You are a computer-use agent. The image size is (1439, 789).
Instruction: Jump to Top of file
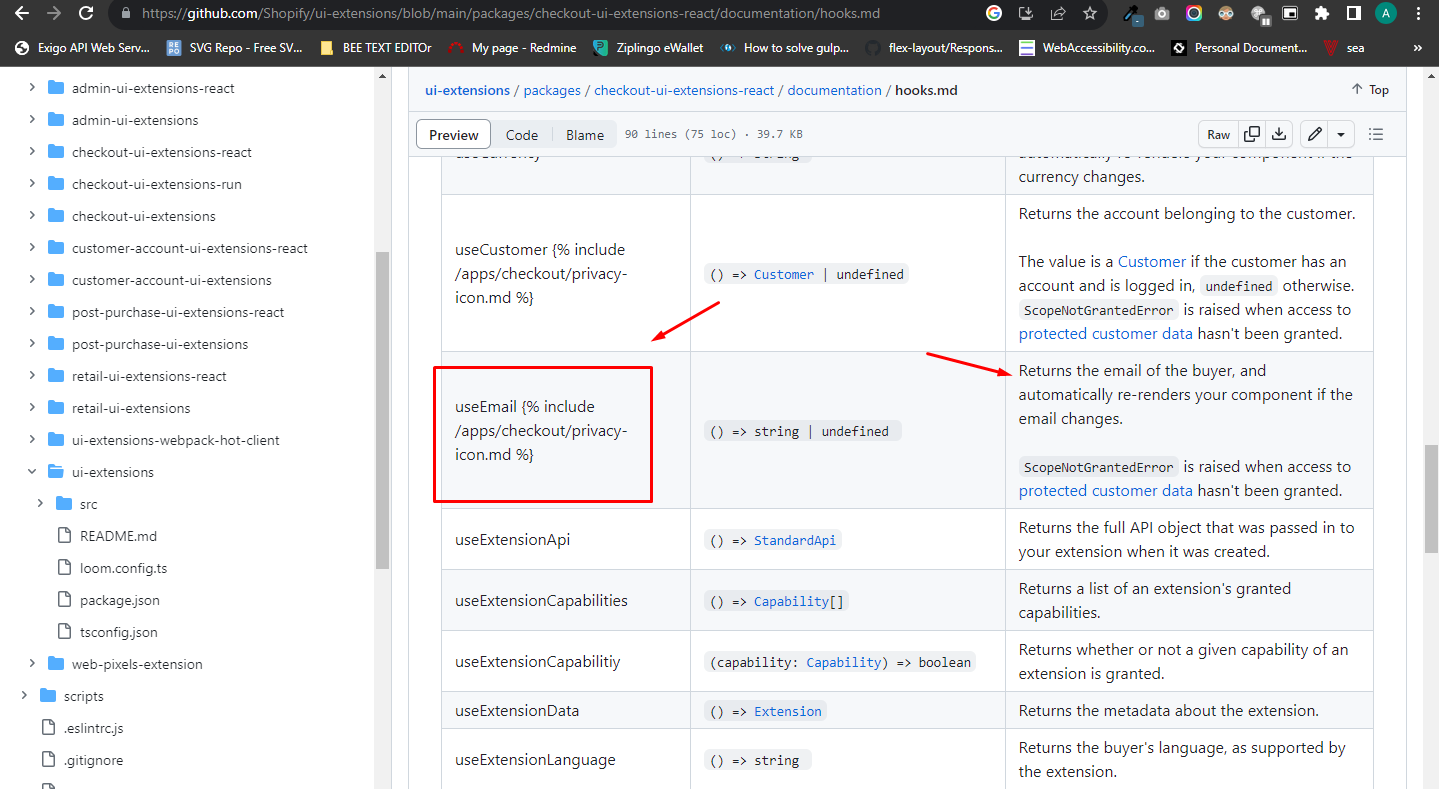(x=1370, y=90)
